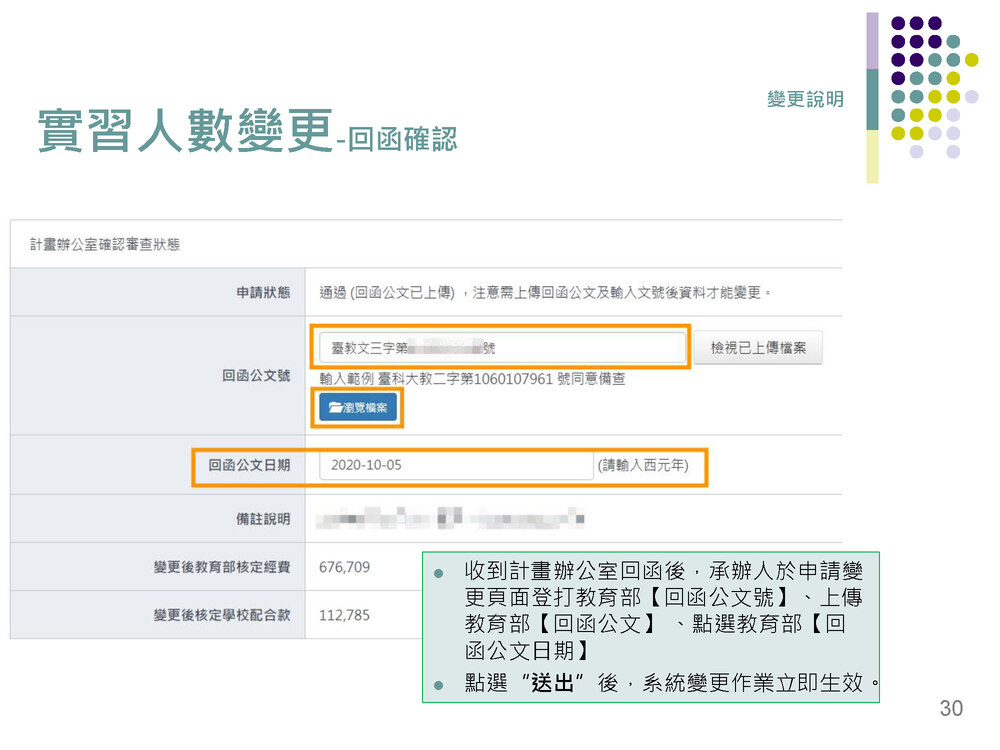1000x750 pixels.
Task: Click the 676,709 approved funding value
Action: [x=344, y=567]
